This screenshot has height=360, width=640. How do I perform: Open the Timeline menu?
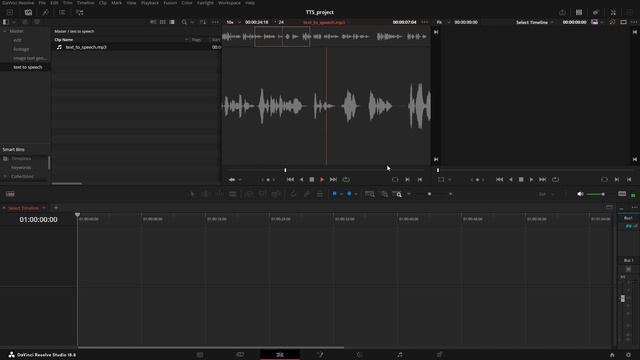click(85, 2)
